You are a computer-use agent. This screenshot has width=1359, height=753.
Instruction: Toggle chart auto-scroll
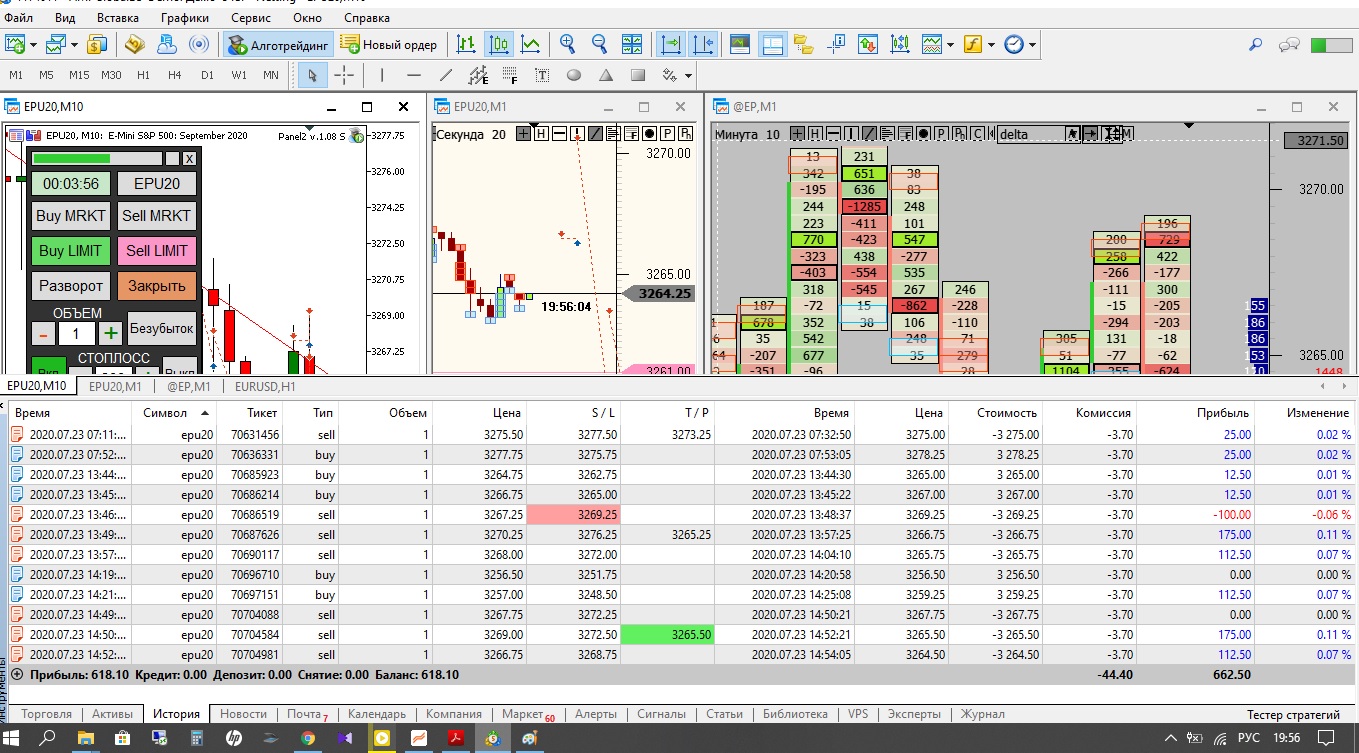tap(670, 44)
